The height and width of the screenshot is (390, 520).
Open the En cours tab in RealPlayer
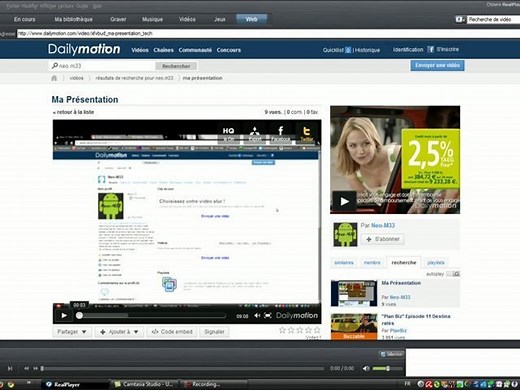coord(24,19)
